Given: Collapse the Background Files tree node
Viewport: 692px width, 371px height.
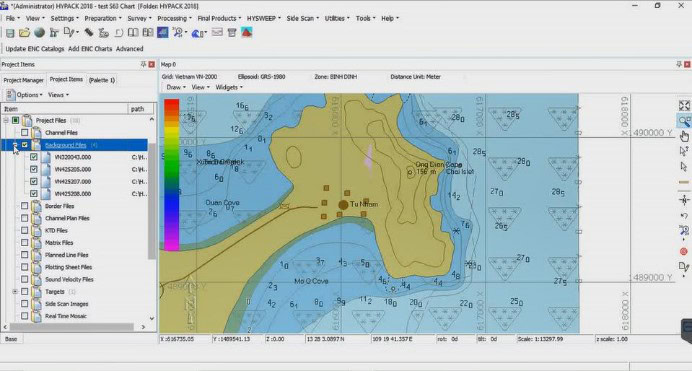Looking at the screenshot, I should pos(15,145).
